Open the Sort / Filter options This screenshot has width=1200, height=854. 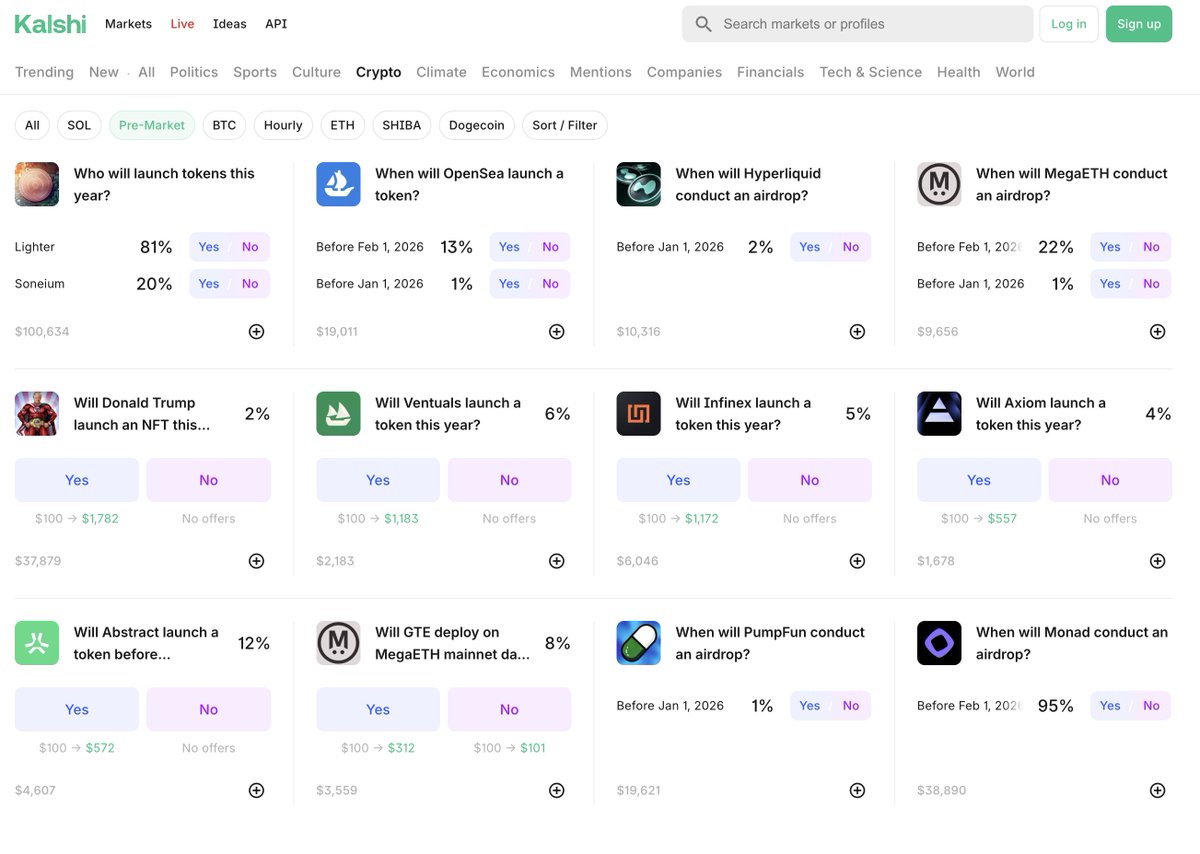point(565,125)
